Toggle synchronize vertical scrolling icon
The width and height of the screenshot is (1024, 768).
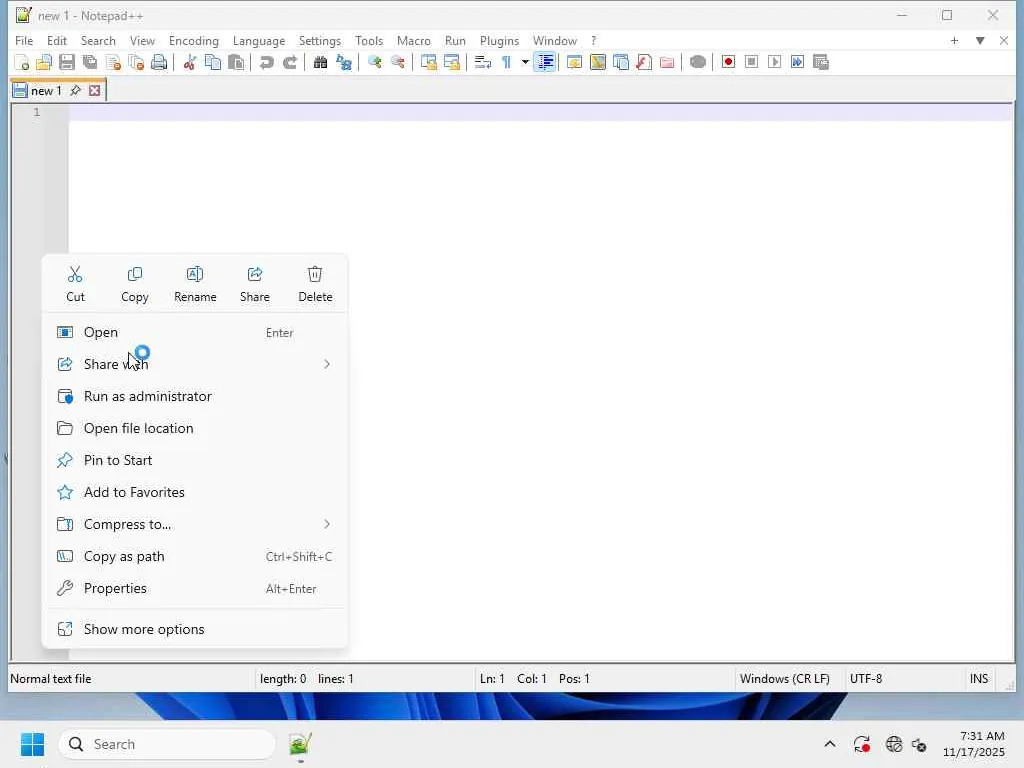[428, 63]
